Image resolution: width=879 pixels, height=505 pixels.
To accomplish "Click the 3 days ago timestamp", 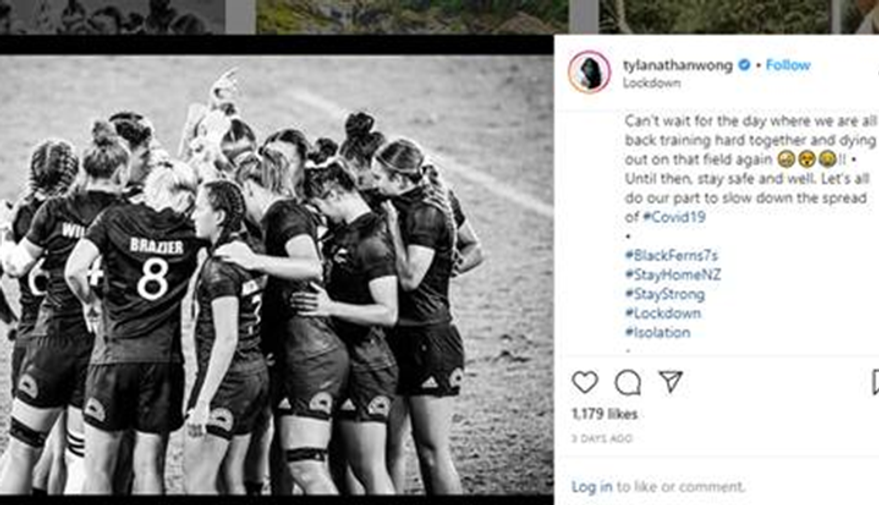I will tap(602, 438).
